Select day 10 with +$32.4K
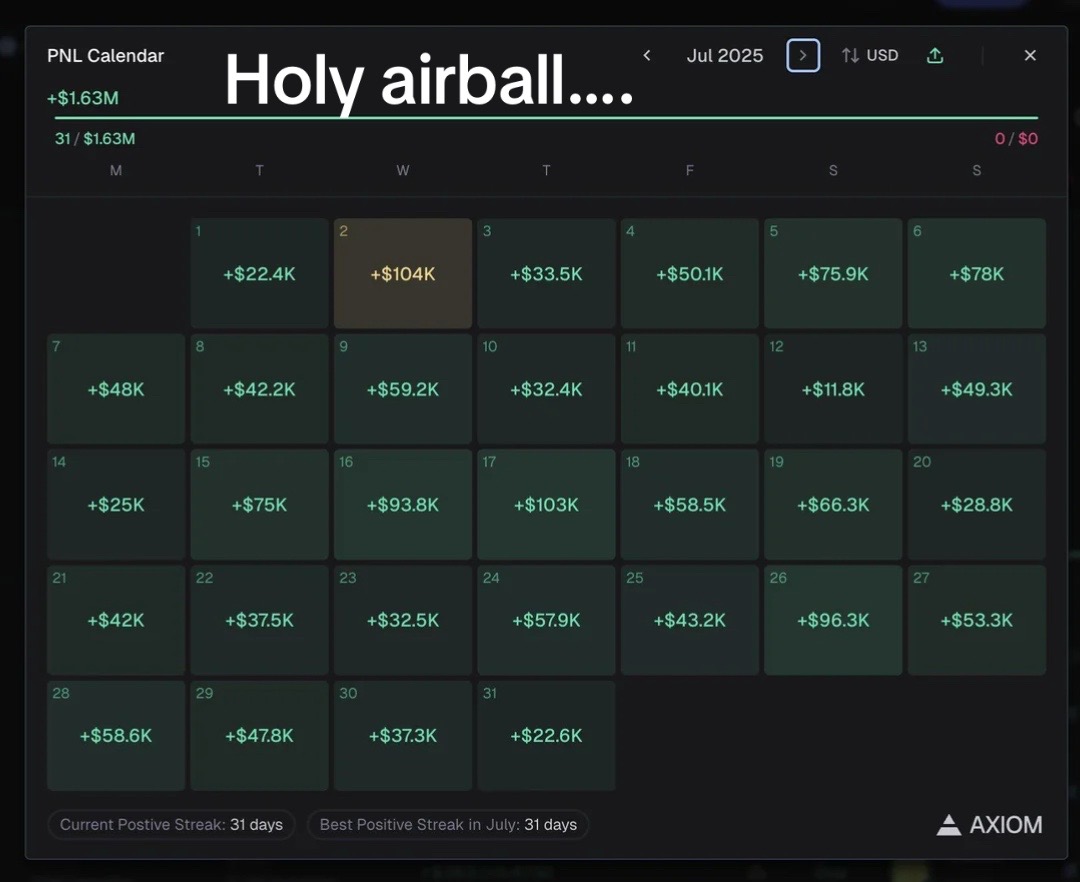1080x882 pixels. tap(546, 389)
